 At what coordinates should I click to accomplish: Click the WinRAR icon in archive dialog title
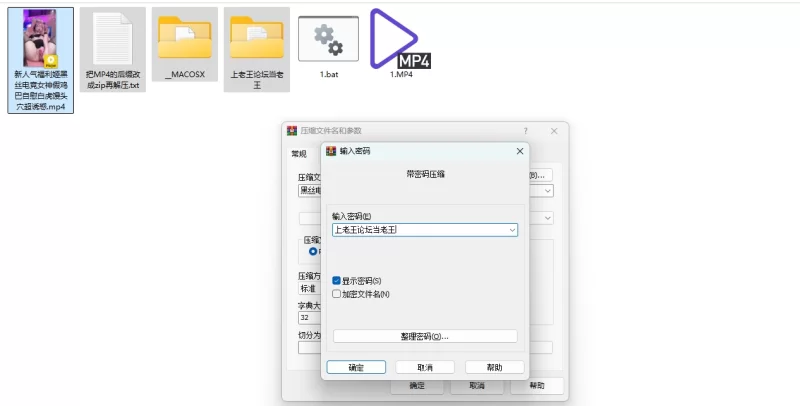tap(292, 131)
